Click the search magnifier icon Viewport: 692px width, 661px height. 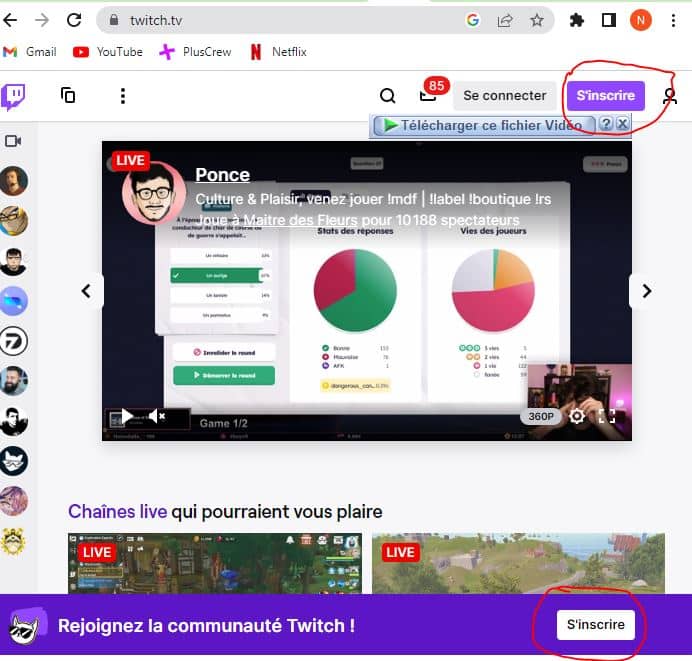[388, 96]
